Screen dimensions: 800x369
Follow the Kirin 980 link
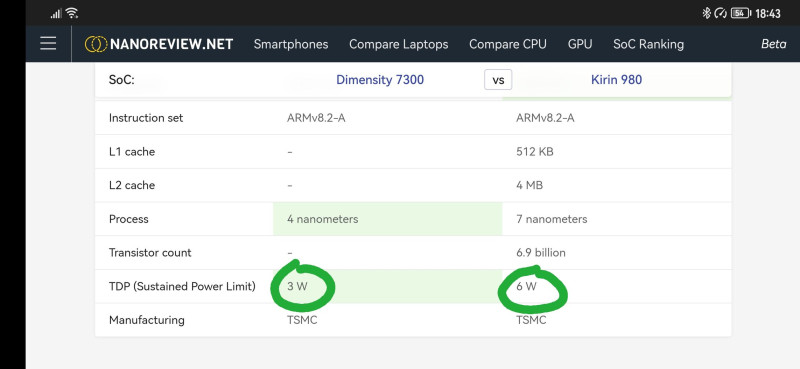[616, 80]
